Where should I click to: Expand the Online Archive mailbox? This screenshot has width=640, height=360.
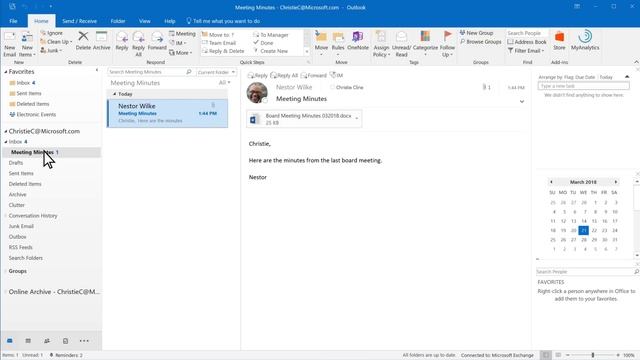pyautogui.click(x=6, y=292)
